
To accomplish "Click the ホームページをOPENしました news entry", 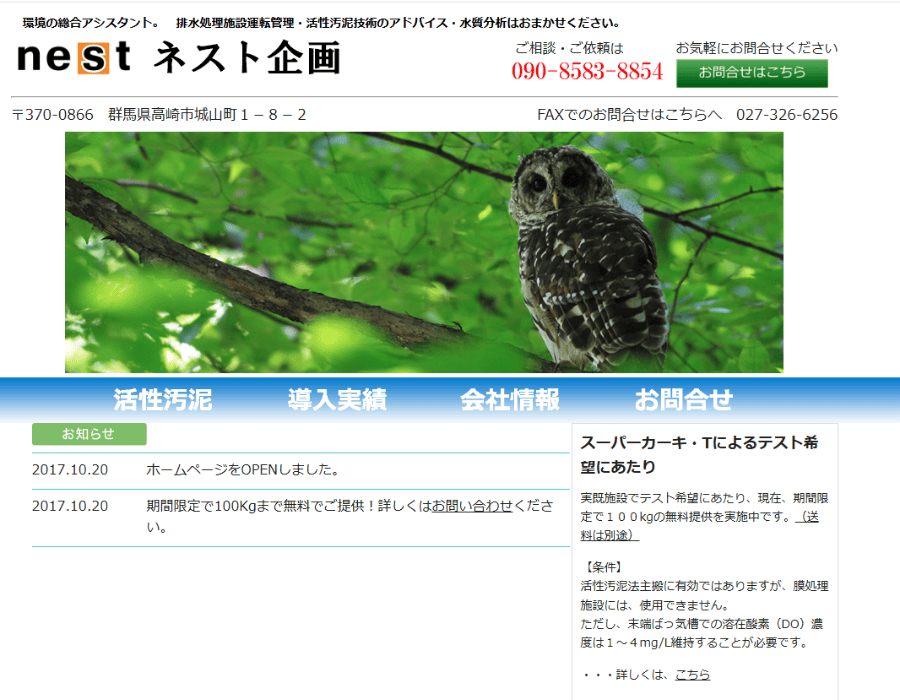I will point(243,469).
